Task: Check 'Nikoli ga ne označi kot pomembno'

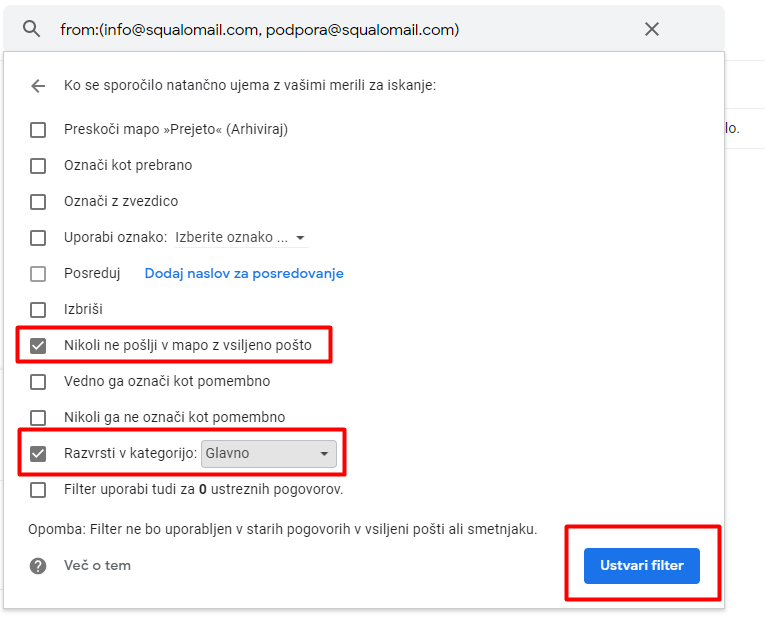Action: point(38,418)
